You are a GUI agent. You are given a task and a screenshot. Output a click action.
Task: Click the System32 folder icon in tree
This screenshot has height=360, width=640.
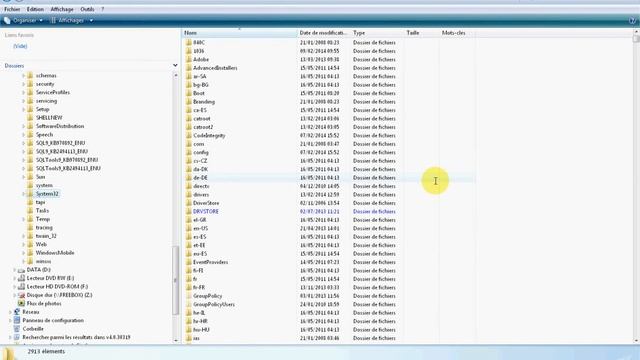tap(30, 194)
